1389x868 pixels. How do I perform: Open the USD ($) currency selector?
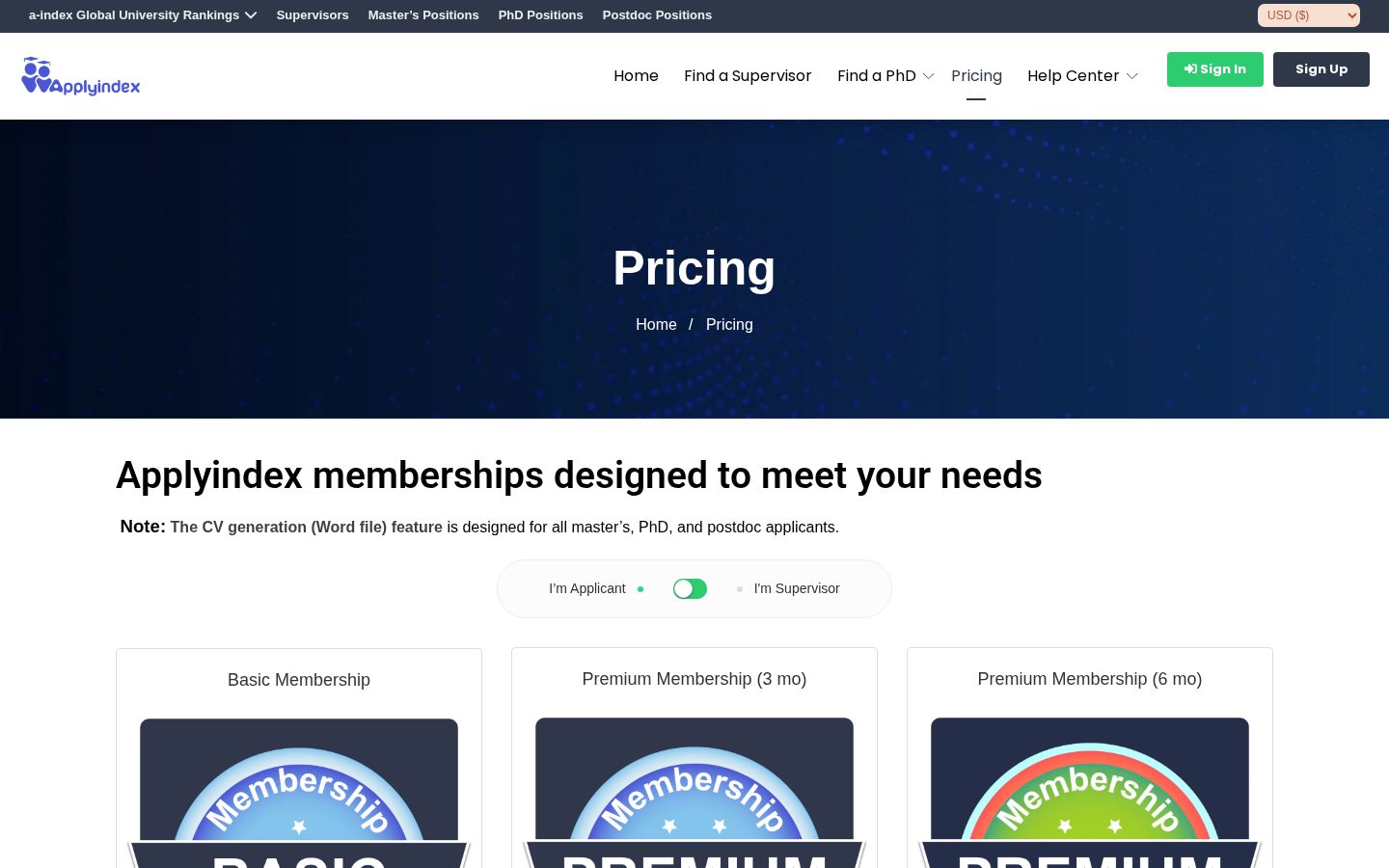(1309, 15)
